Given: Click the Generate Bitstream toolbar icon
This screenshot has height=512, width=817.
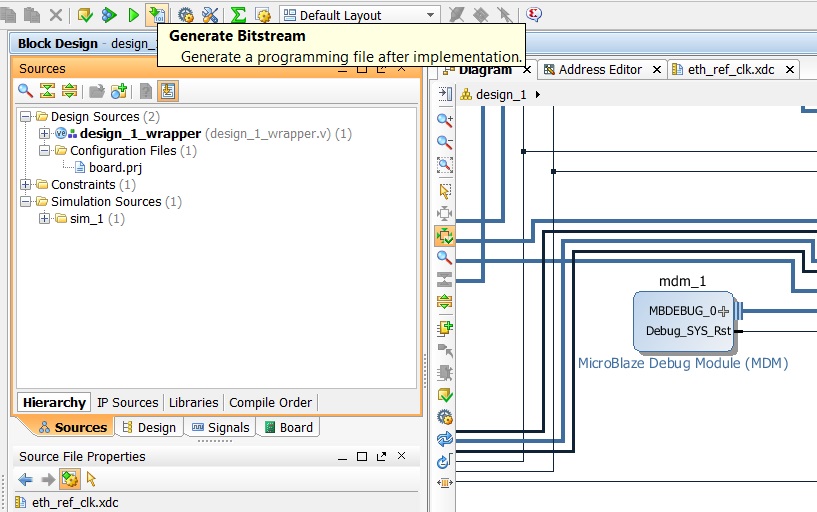Looking at the screenshot, I should (x=156, y=15).
